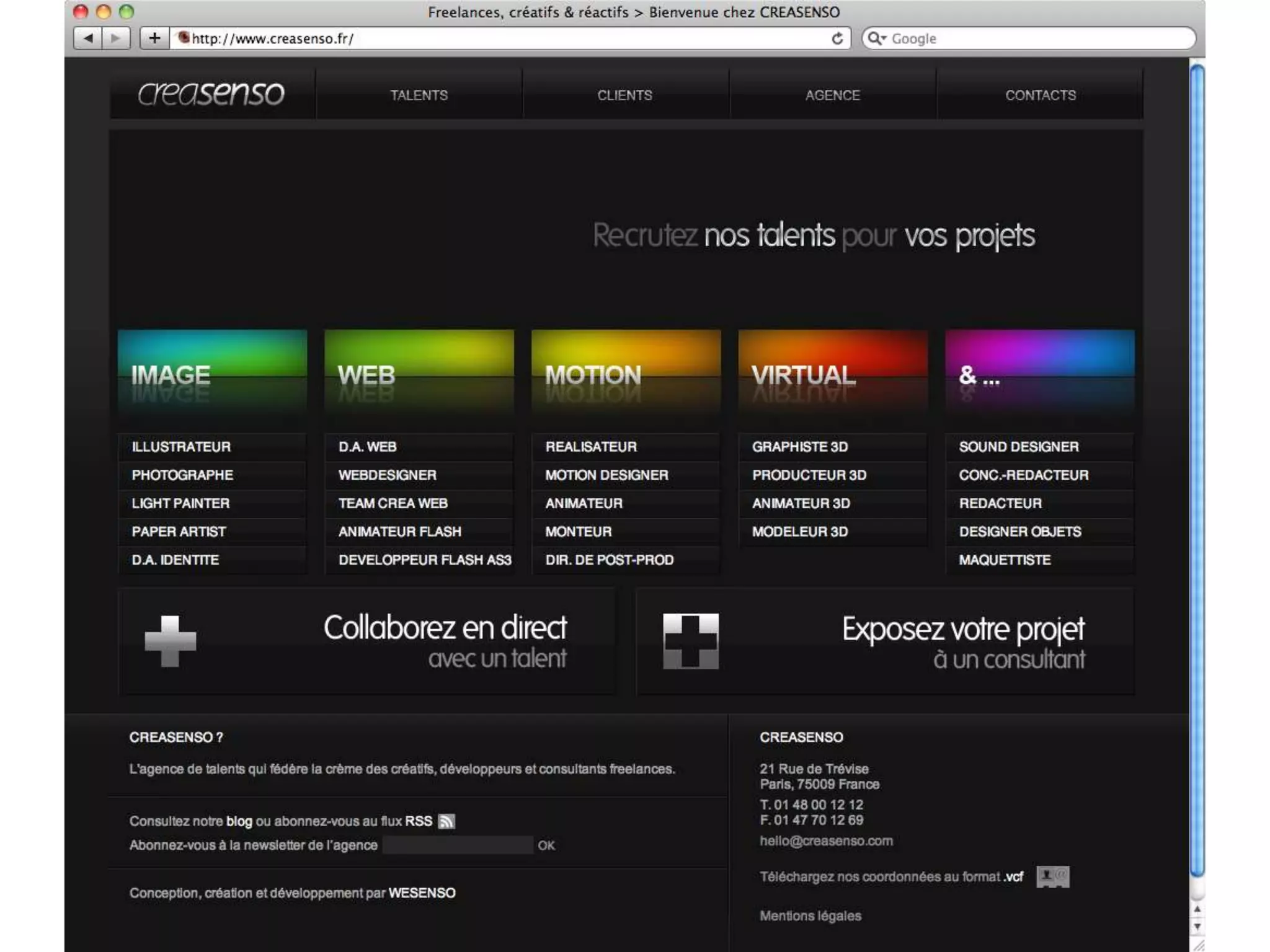Click the page vertical scrollbar thumb
The width and height of the screenshot is (1270, 952).
point(1197,471)
